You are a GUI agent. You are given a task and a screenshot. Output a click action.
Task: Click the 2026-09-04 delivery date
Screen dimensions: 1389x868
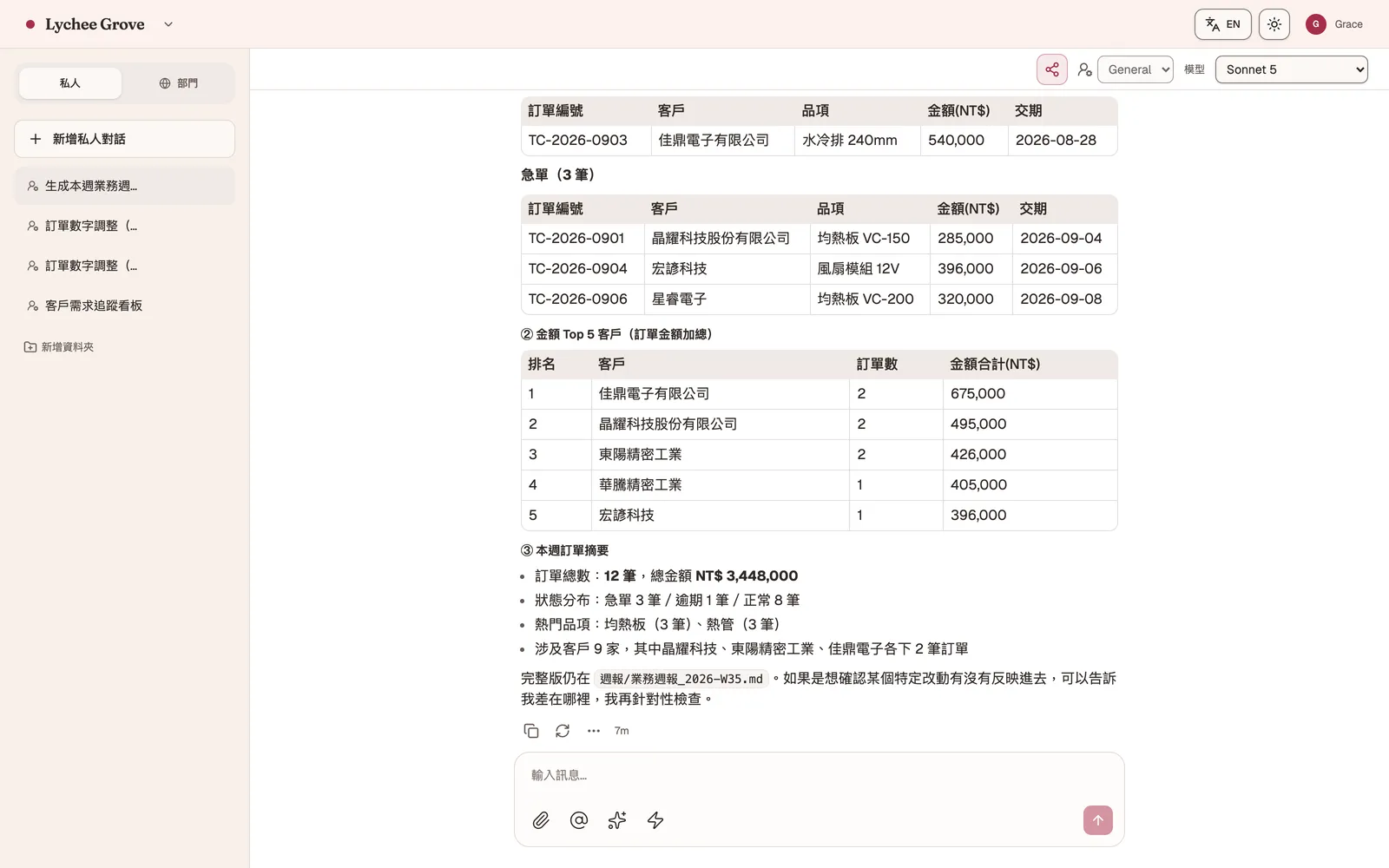(x=1061, y=238)
